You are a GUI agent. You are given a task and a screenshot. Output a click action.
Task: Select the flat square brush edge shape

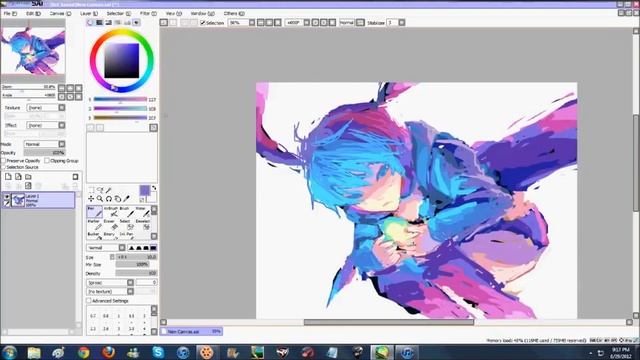click(x=153, y=248)
